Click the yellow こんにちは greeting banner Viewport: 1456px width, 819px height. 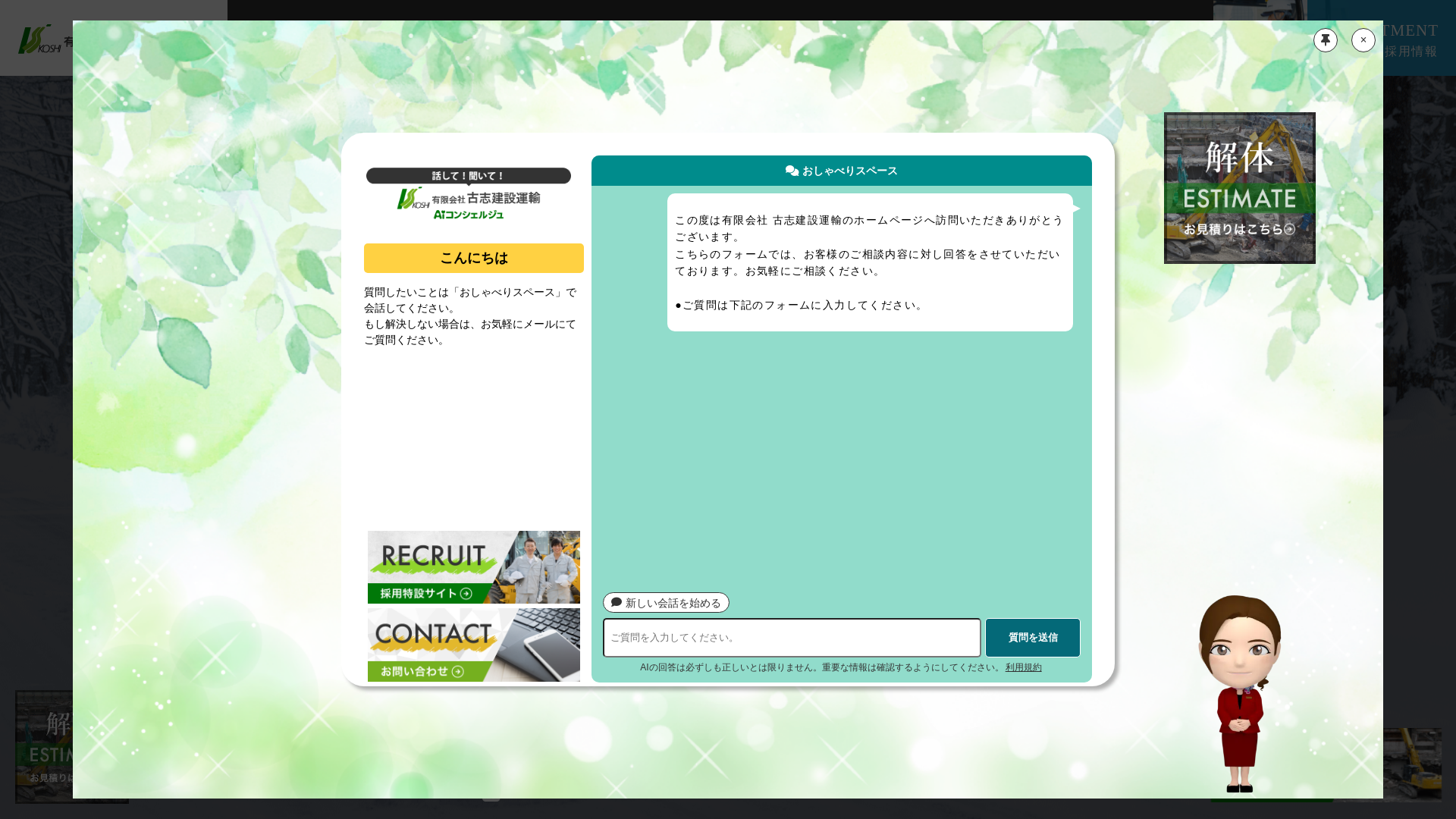[x=473, y=258]
